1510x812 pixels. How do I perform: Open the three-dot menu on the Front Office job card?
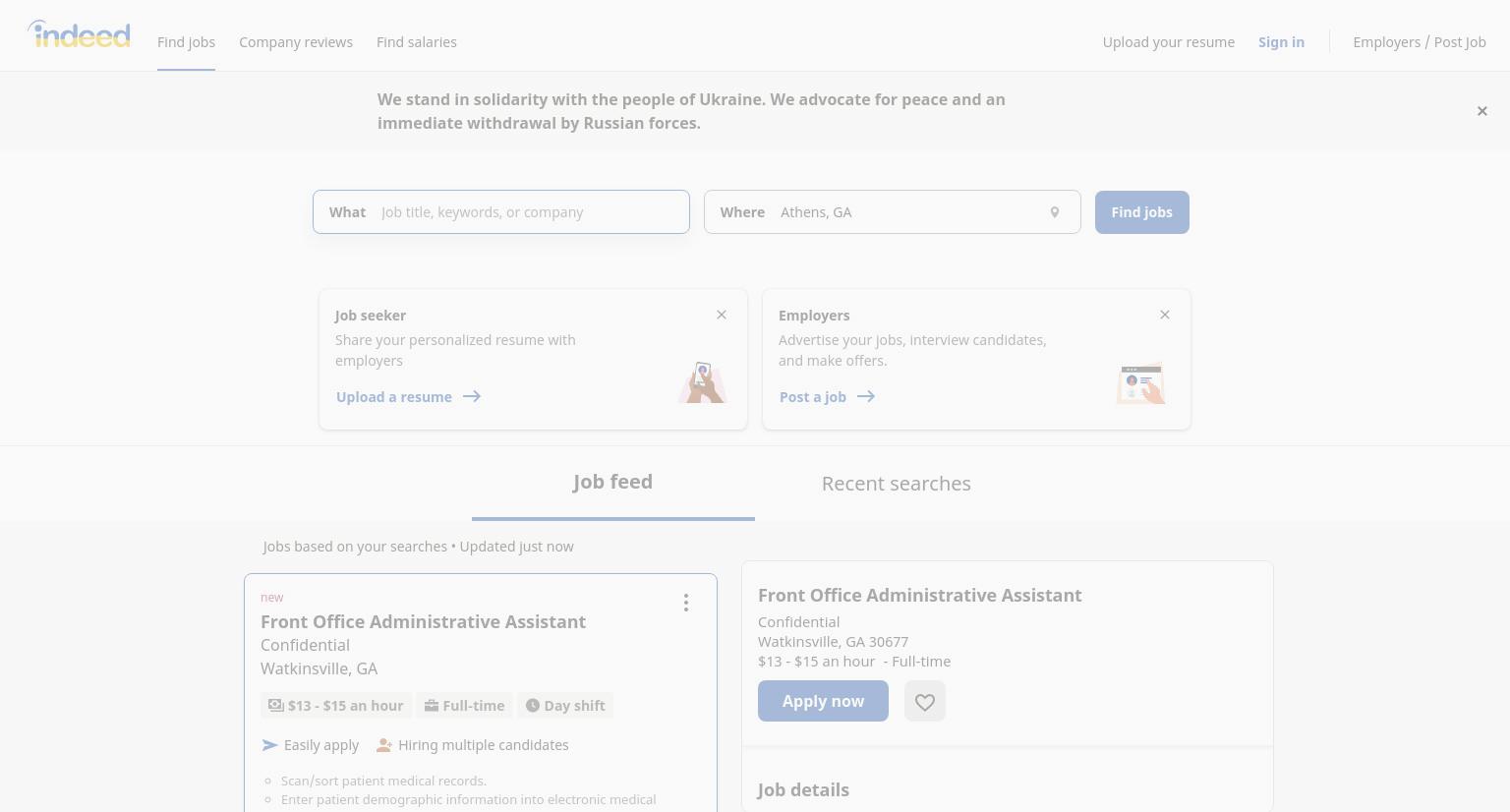686,603
